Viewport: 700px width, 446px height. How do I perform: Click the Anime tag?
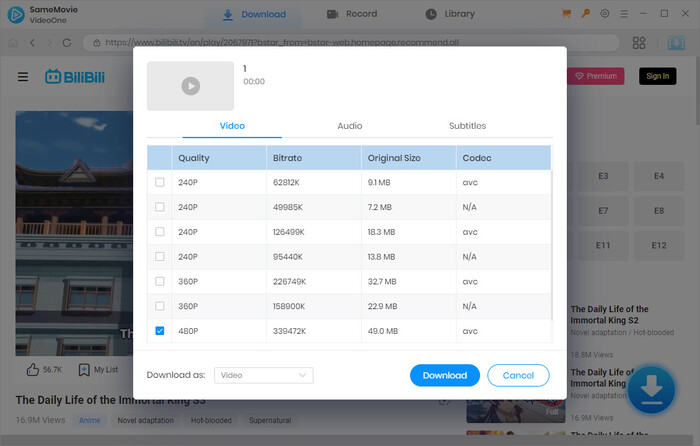pyautogui.click(x=90, y=420)
